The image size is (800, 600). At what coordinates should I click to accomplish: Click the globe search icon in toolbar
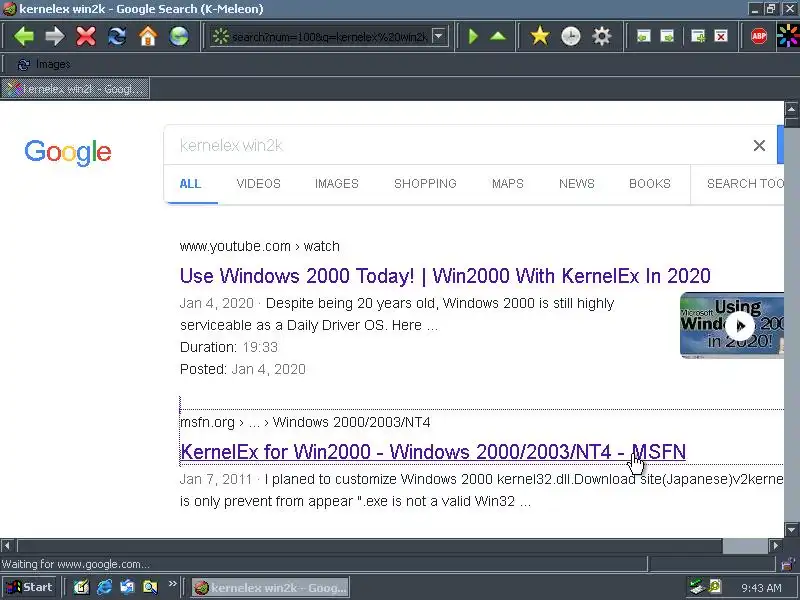point(179,36)
